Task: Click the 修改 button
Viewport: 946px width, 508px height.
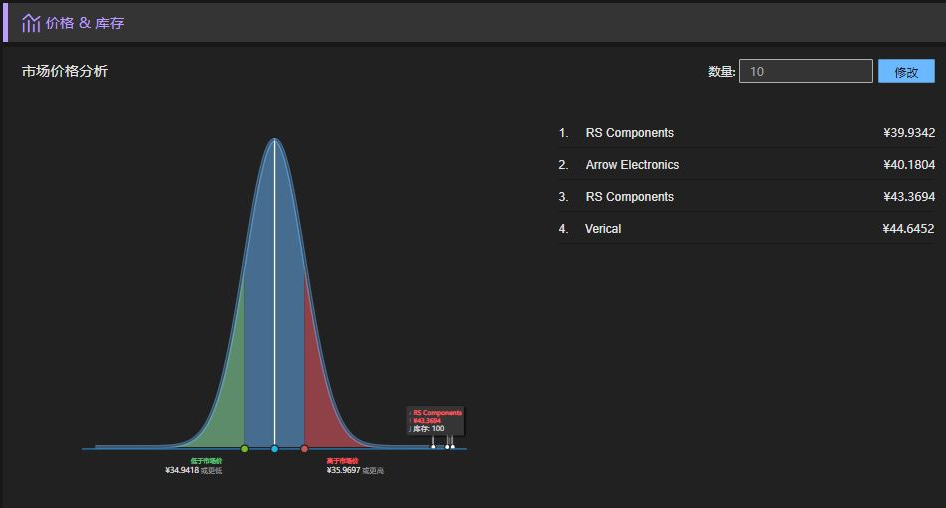Action: coord(906,72)
